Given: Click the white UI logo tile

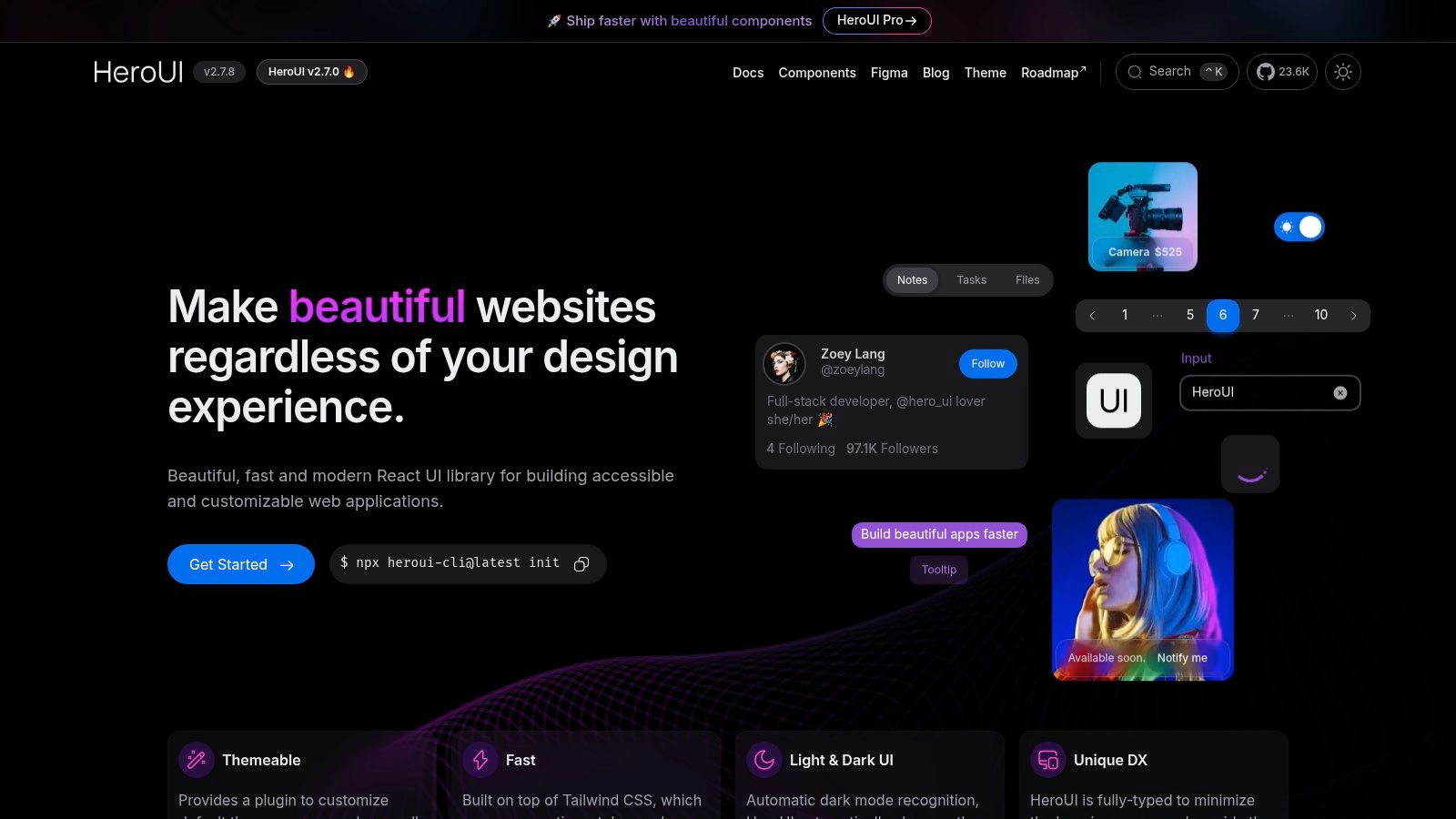Looking at the screenshot, I should [x=1114, y=401].
